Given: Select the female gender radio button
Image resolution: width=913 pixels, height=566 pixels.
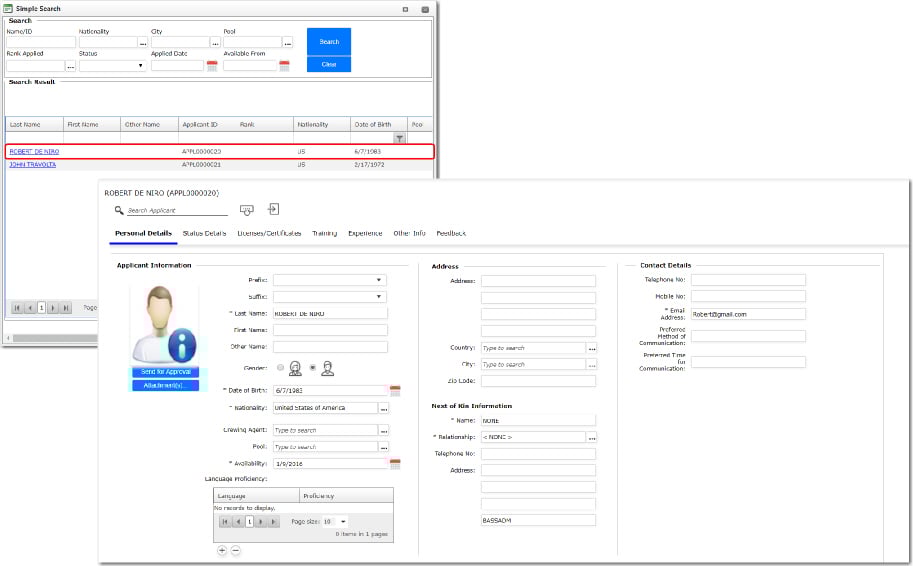Looking at the screenshot, I should pos(281,367).
